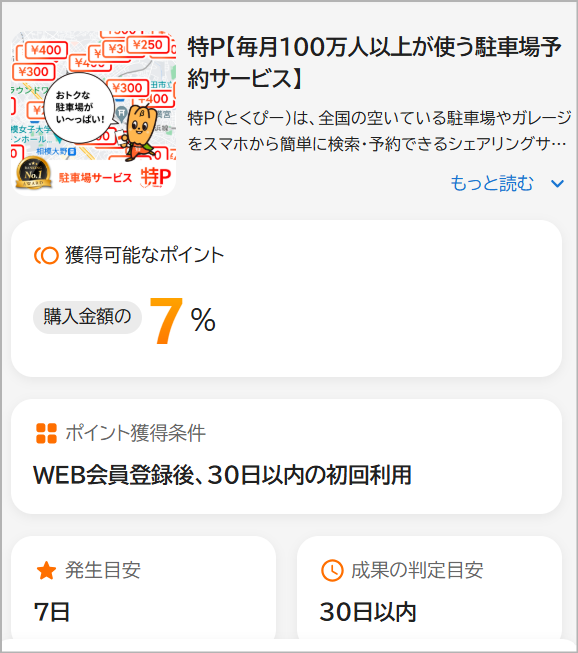578x653 pixels.
Task: Click the title 特P【毎月100万人以上が使う駐車場予約サービス】
Action: pos(374,62)
